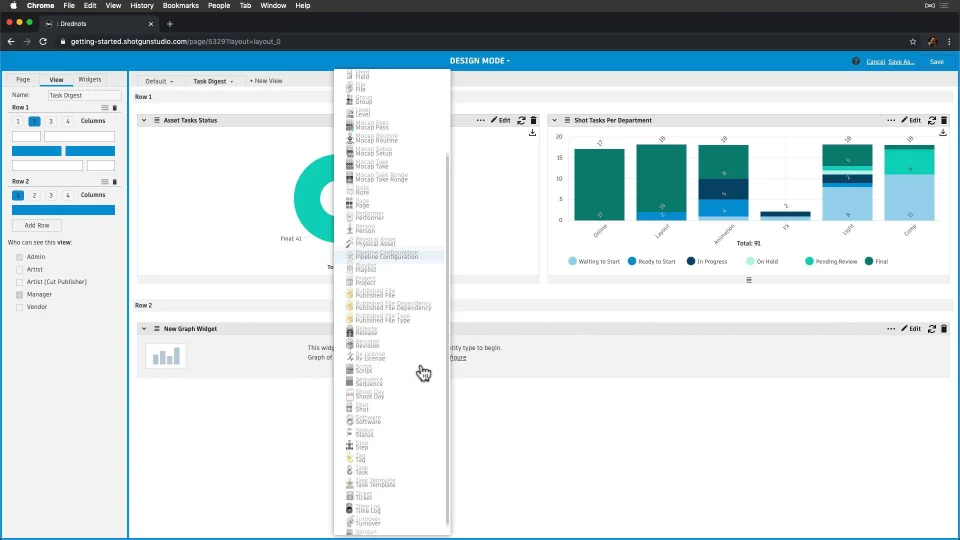Collapse the New Graph Widget
This screenshot has height=540, width=960.
click(x=144, y=329)
